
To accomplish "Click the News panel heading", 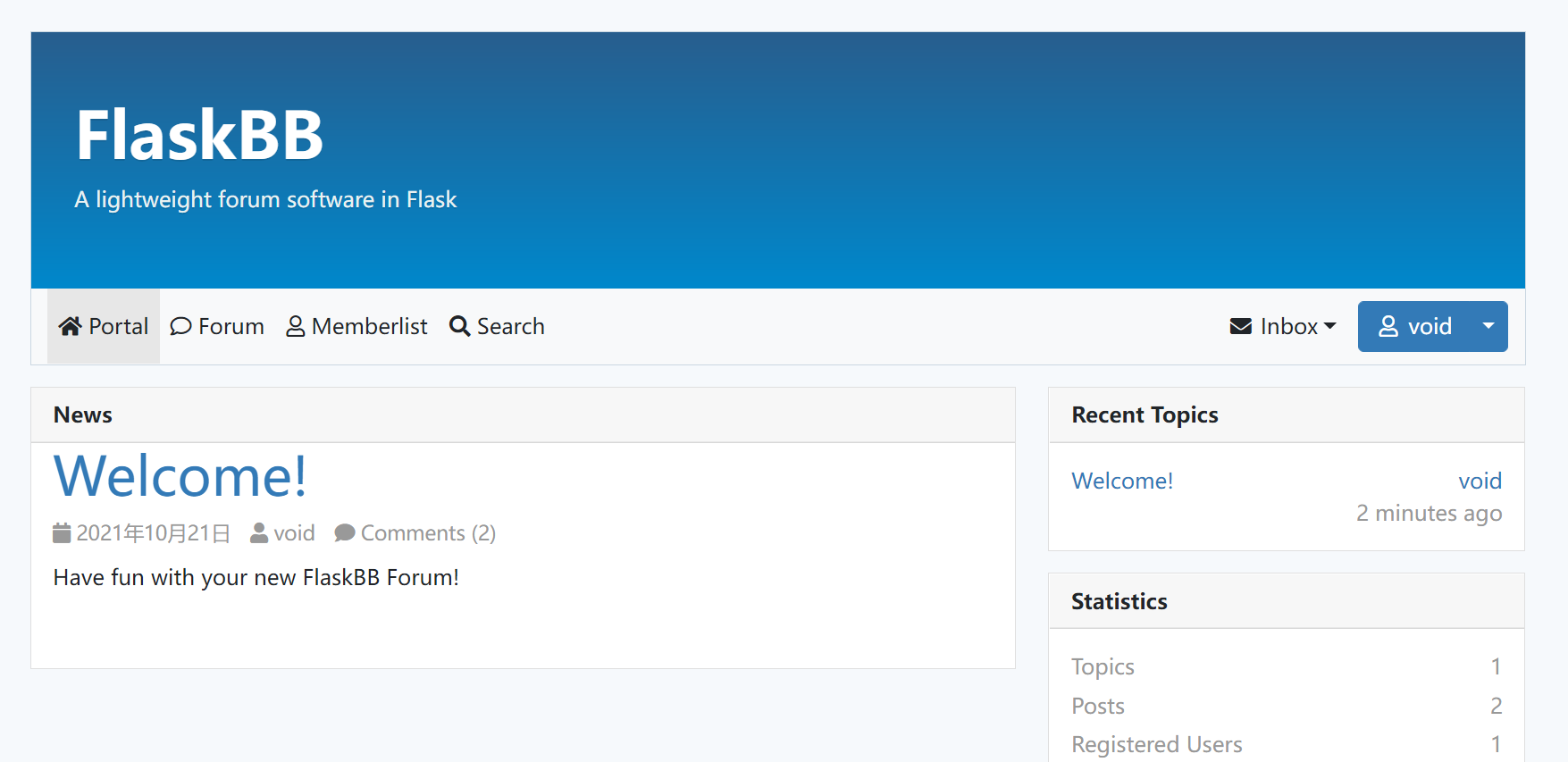I will pyautogui.click(x=83, y=414).
